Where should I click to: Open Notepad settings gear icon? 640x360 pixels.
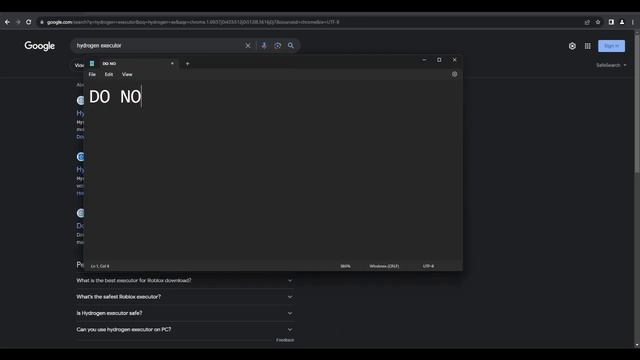(x=454, y=74)
